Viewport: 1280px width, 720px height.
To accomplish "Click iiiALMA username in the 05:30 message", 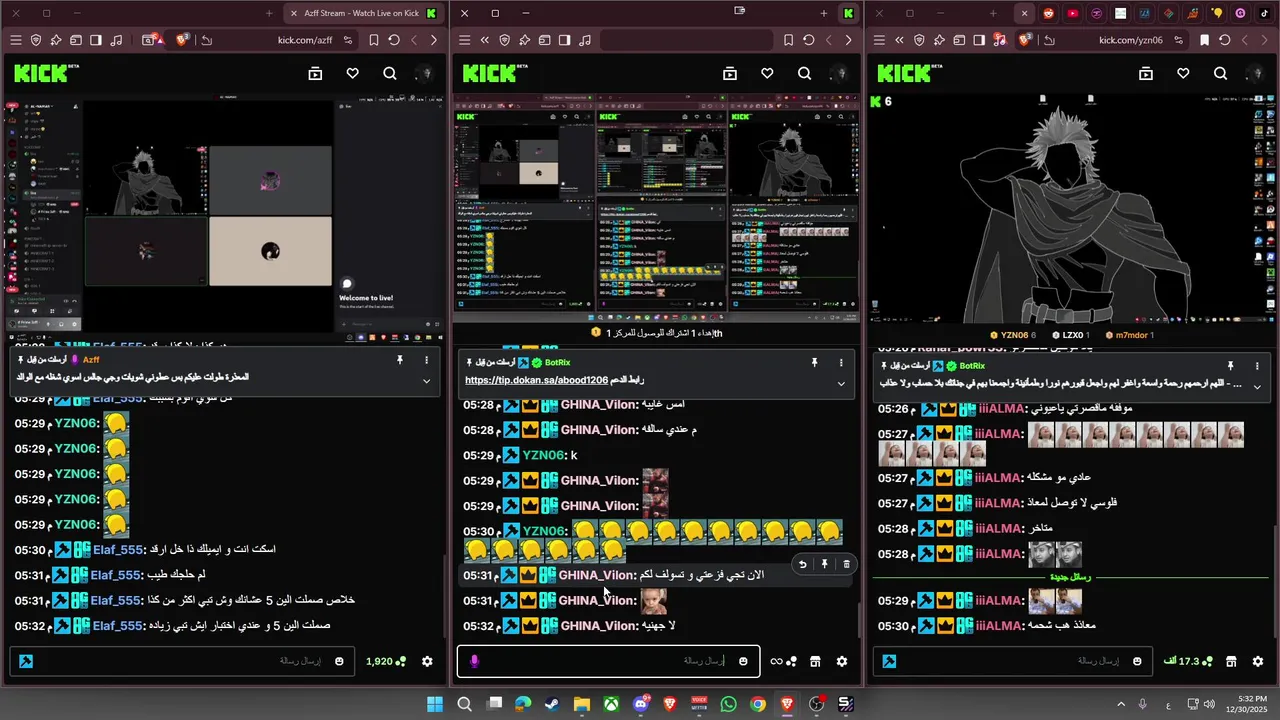I will click(x=1000, y=625).
